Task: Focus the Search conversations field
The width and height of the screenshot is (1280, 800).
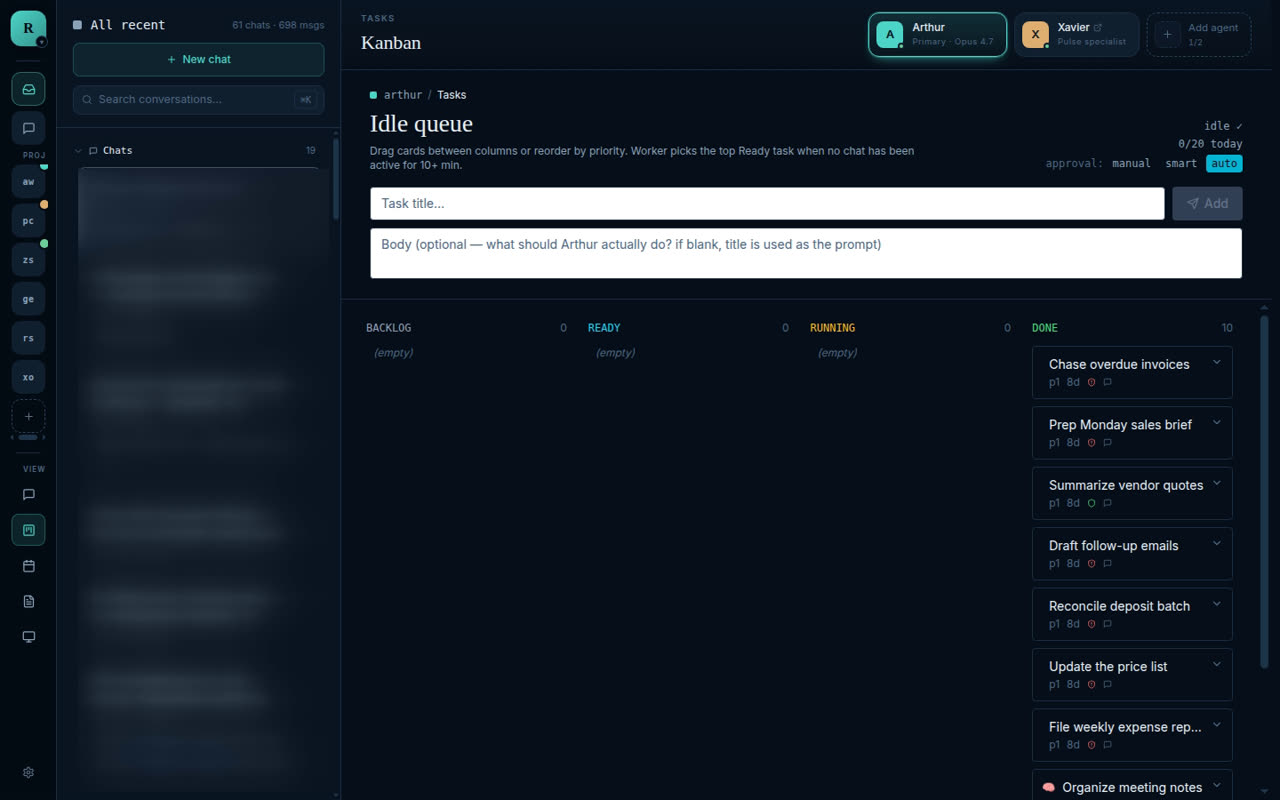Action: pos(198,100)
